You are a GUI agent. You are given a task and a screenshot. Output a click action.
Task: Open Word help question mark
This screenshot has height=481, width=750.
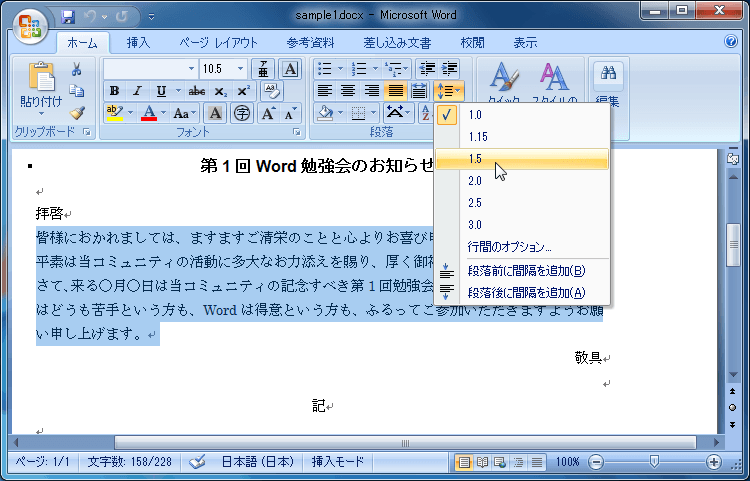point(731,42)
